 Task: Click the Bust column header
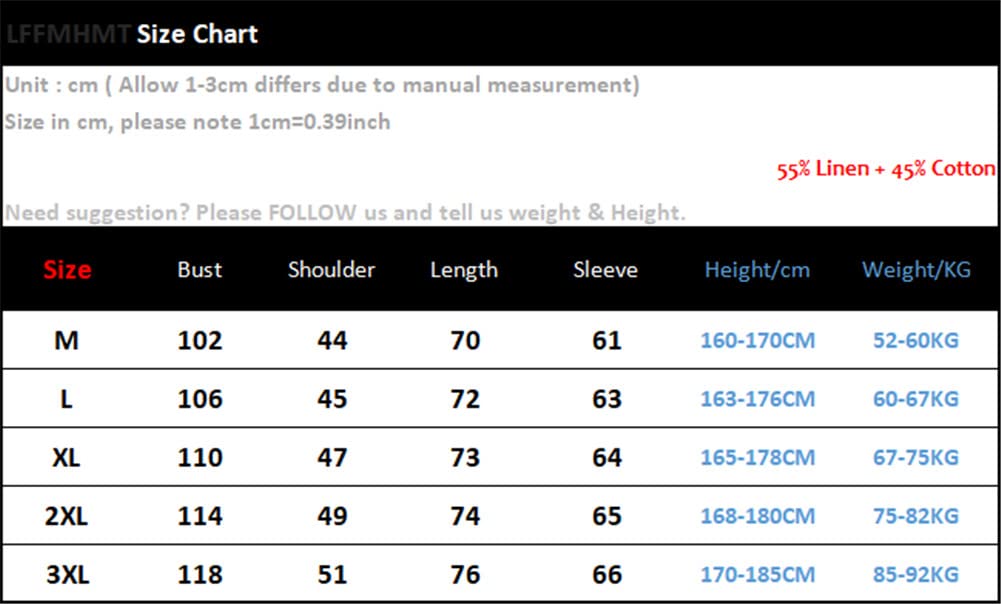coord(200,269)
